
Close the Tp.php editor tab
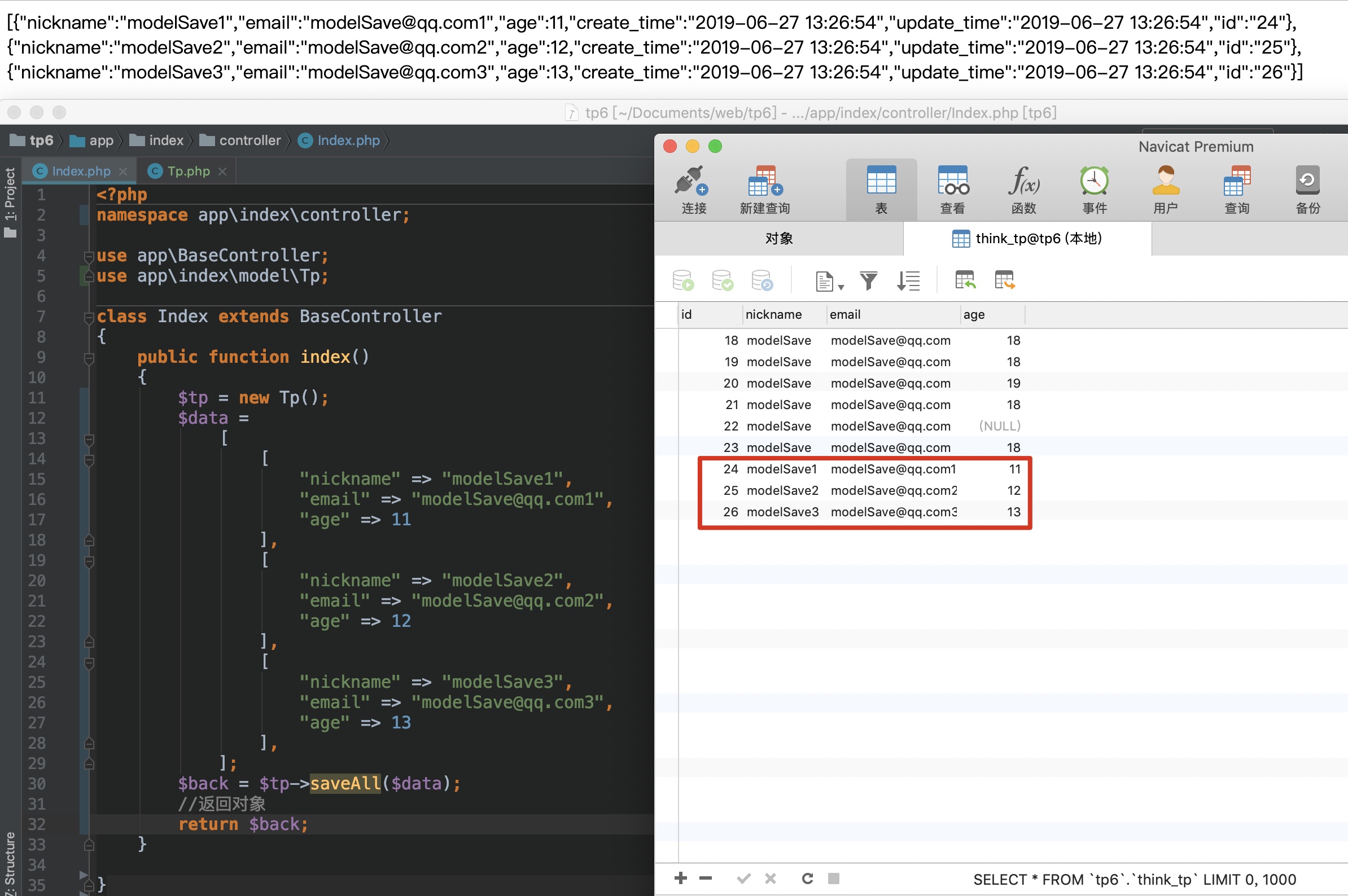[x=222, y=172]
